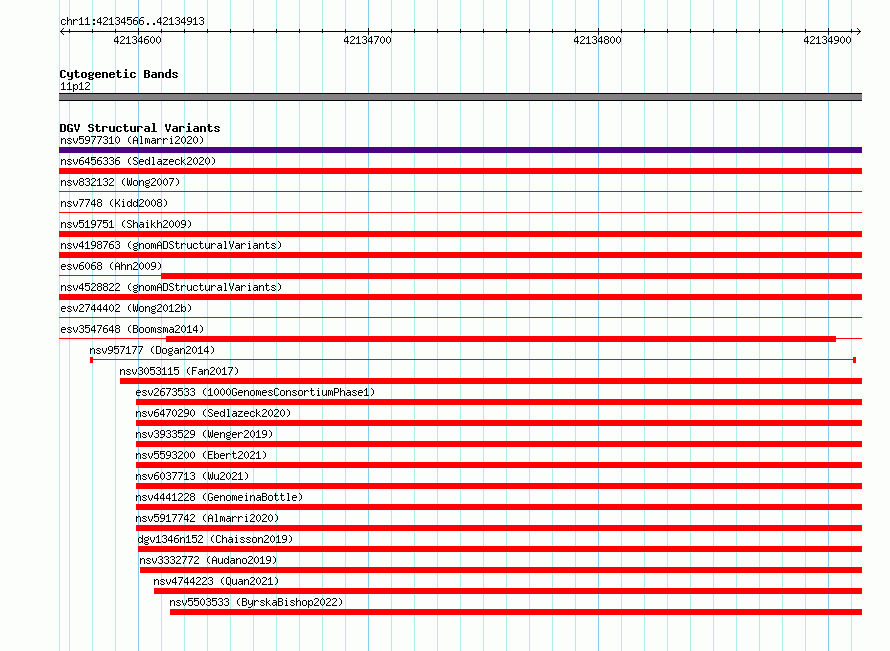Open variant nsv519751 (Shaikh2009)
Screen dimensions: 890x651
[x=126, y=224]
